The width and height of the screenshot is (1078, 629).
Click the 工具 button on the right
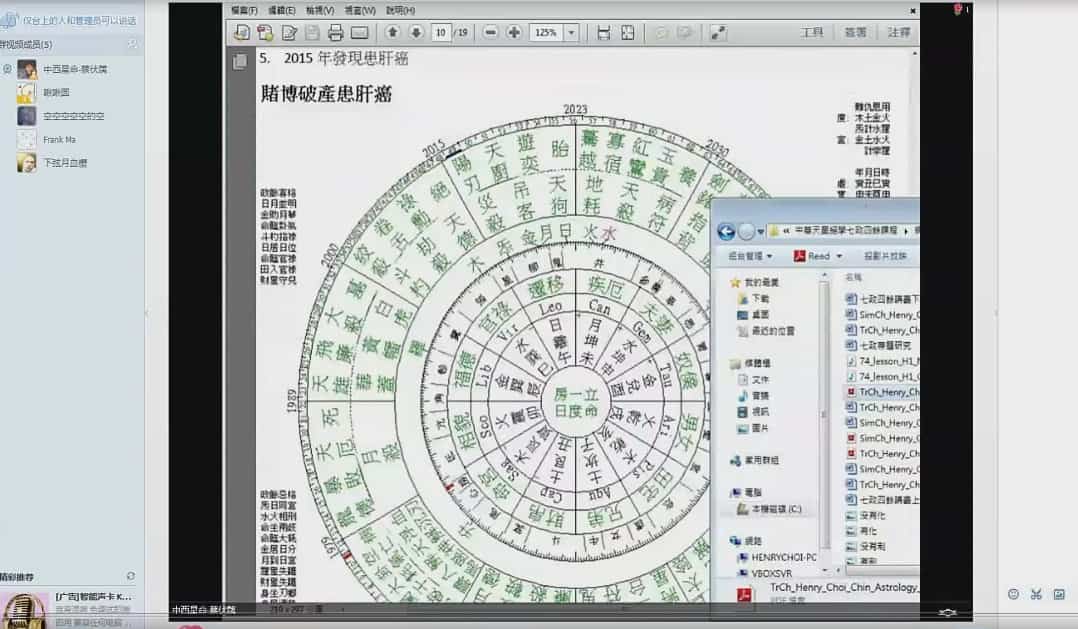[x=811, y=32]
